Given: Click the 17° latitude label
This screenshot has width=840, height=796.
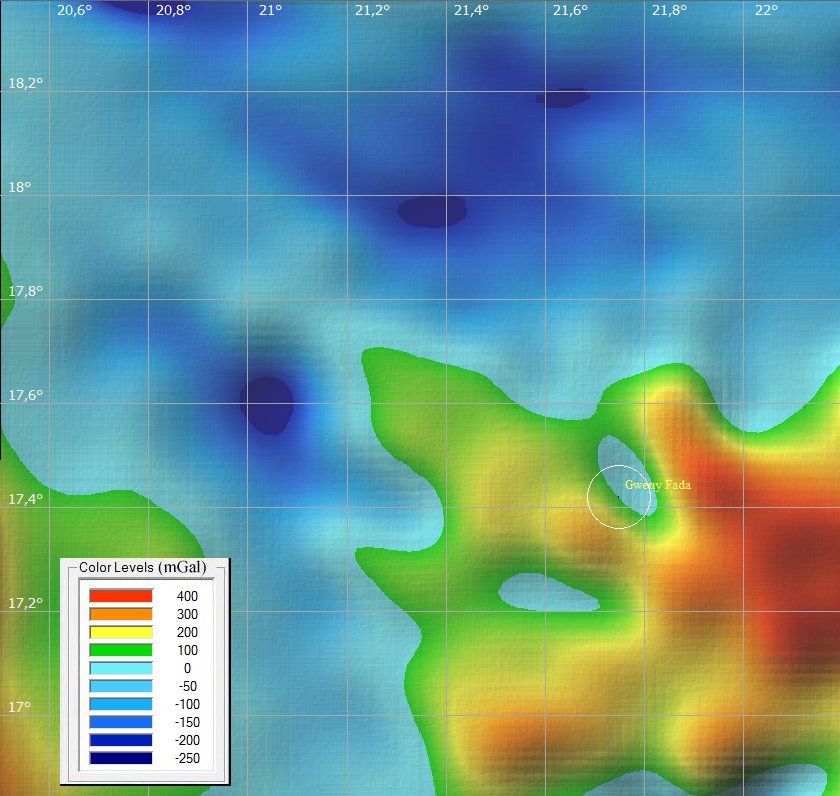Looking at the screenshot, I should (20, 707).
